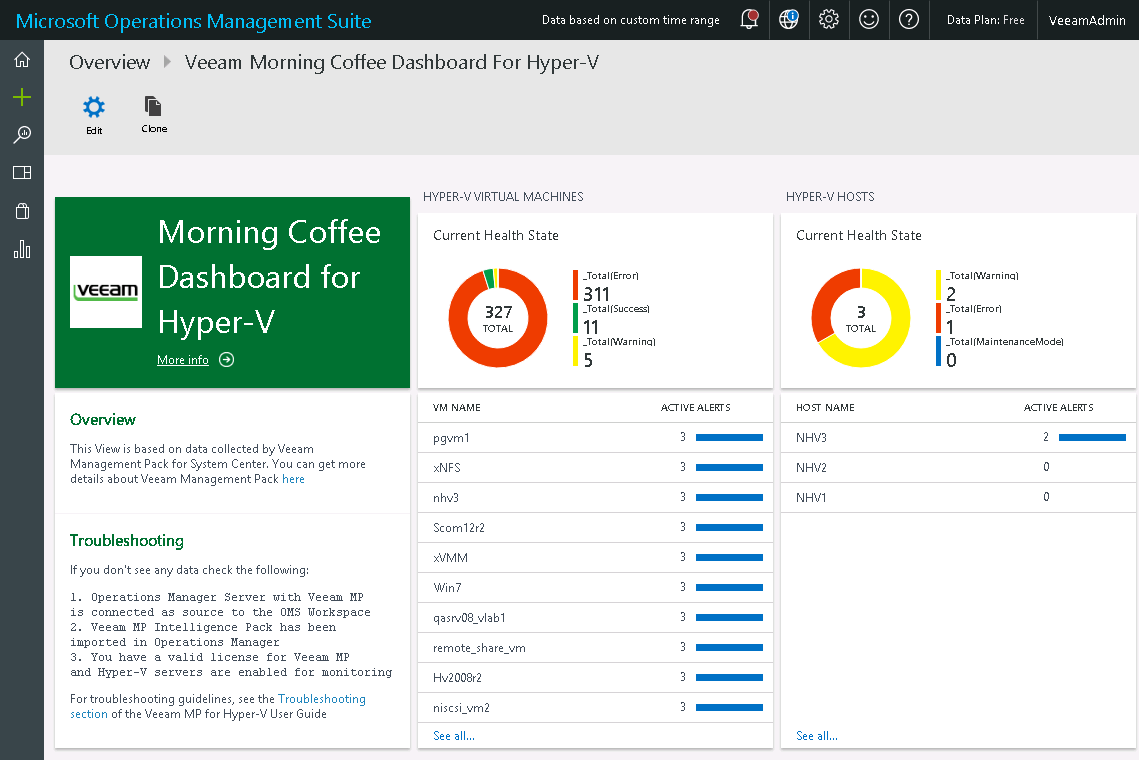Select the xVMM row
The image size is (1139, 760).
(596, 557)
